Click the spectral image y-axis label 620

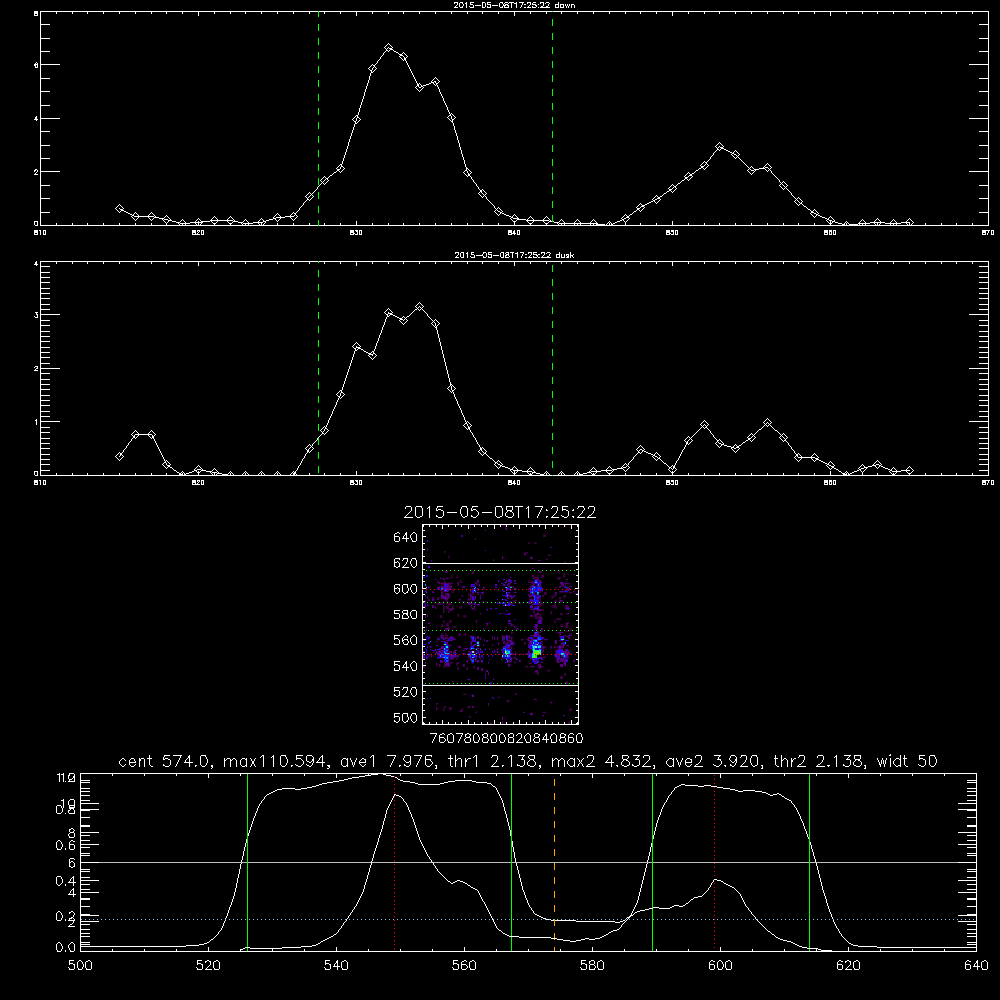pos(406,563)
